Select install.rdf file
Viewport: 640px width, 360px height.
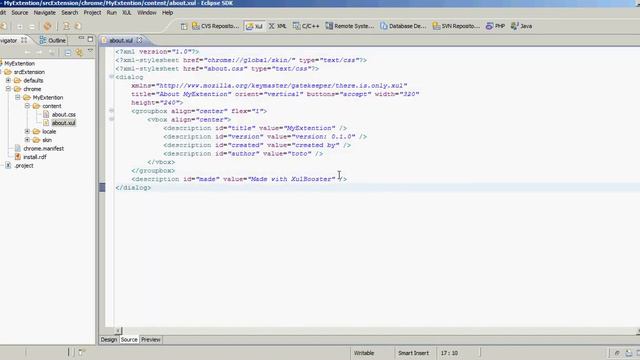point(35,157)
